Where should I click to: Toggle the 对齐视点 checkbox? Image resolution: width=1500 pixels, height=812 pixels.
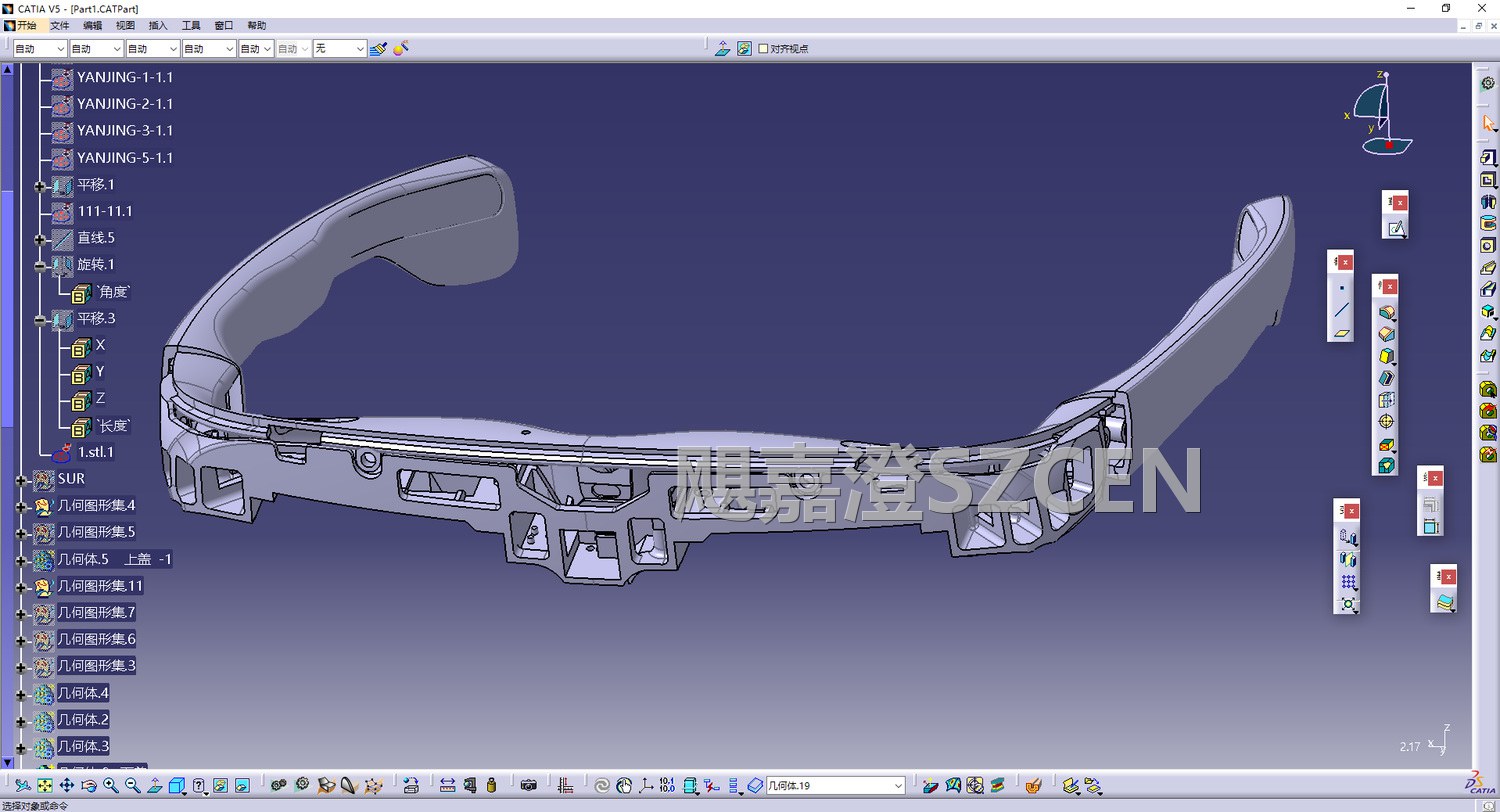coord(764,48)
